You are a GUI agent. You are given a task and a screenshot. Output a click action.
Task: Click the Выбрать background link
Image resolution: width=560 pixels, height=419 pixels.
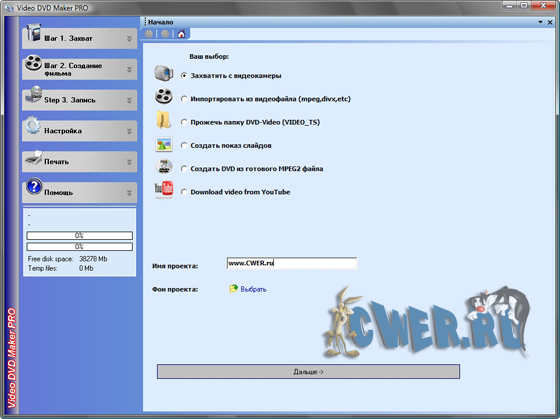[254, 289]
